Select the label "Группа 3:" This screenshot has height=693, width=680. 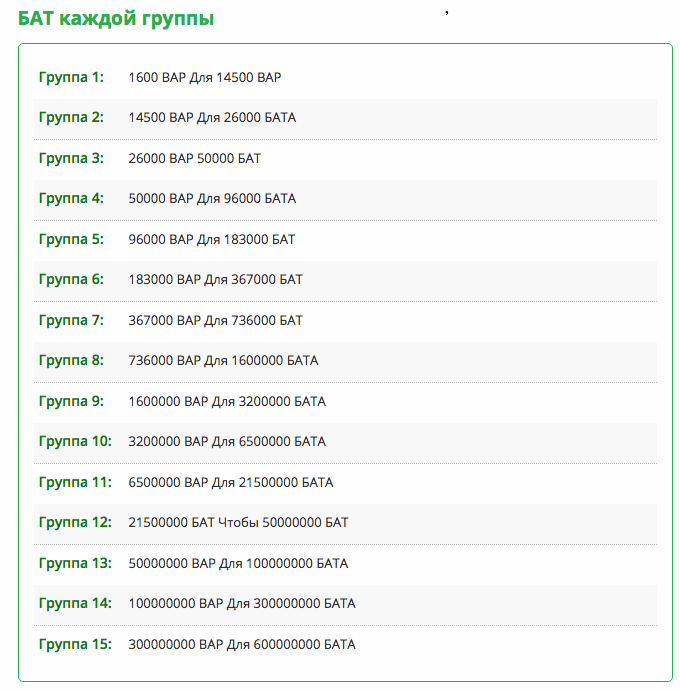pyautogui.click(x=71, y=158)
